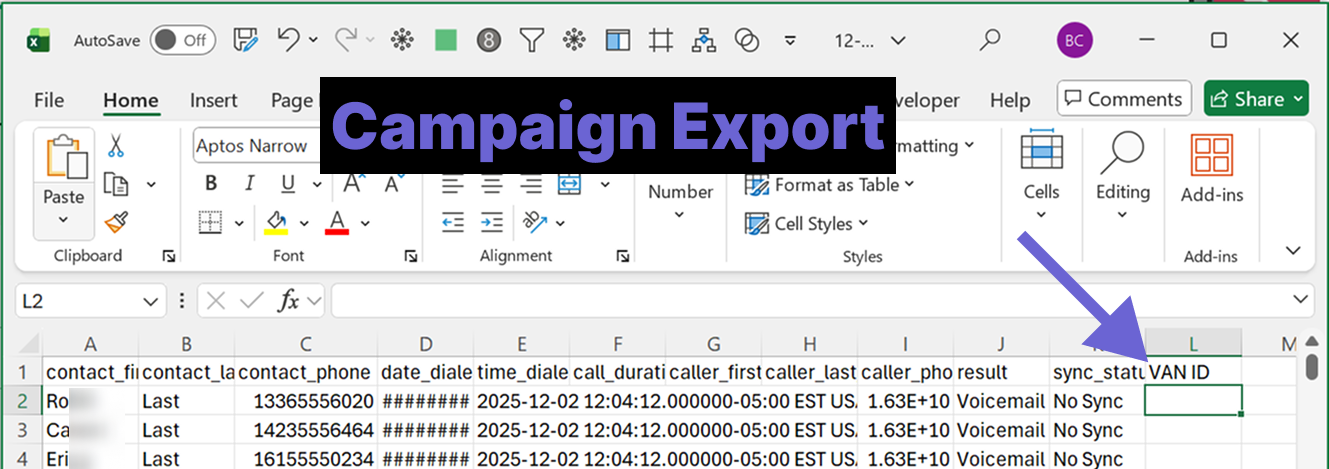Click the Add-ins button
This screenshot has width=1329, height=469.
click(1211, 168)
